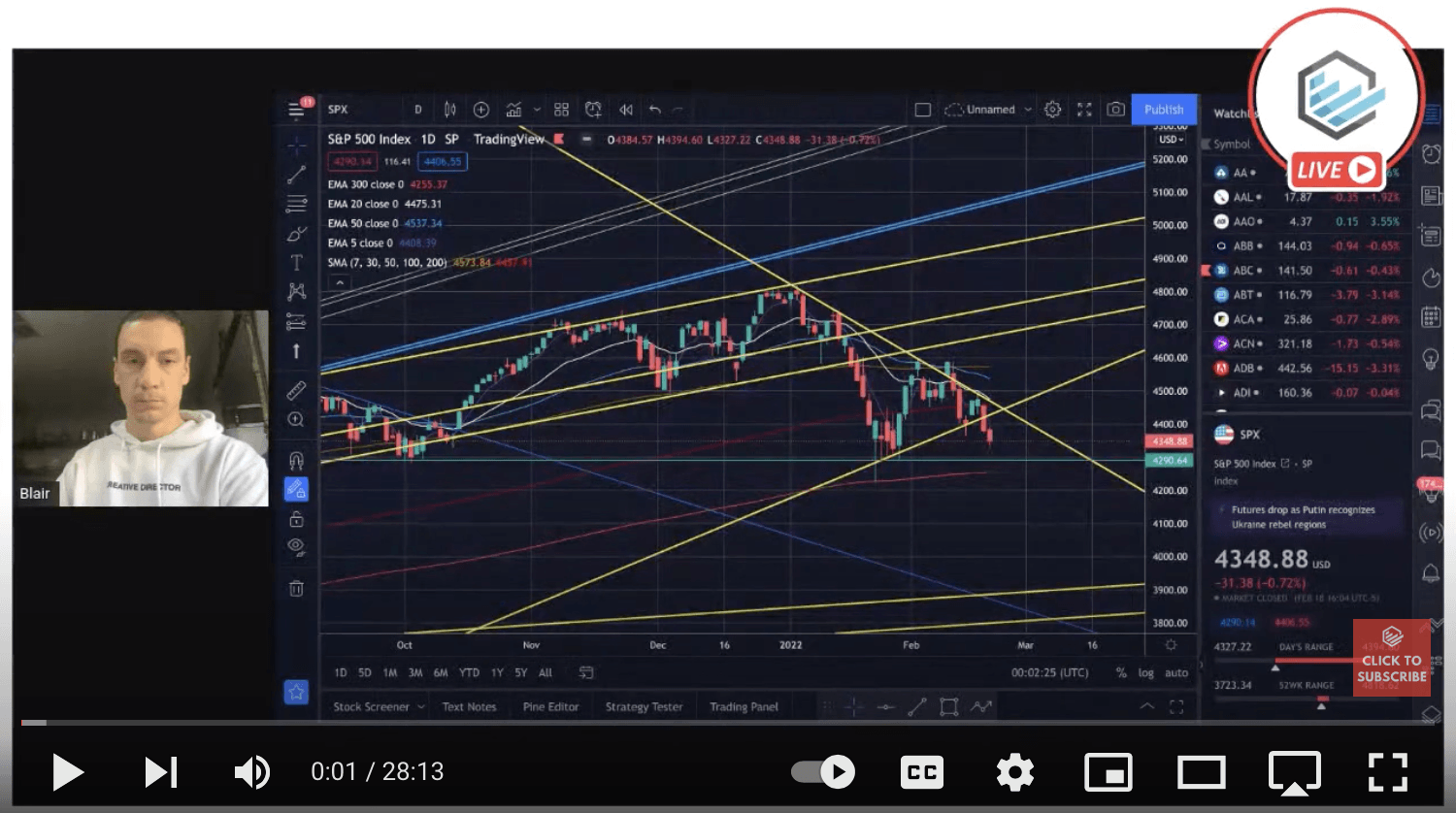The image size is (1456, 813).
Task: Play the video
Action: (x=67, y=772)
